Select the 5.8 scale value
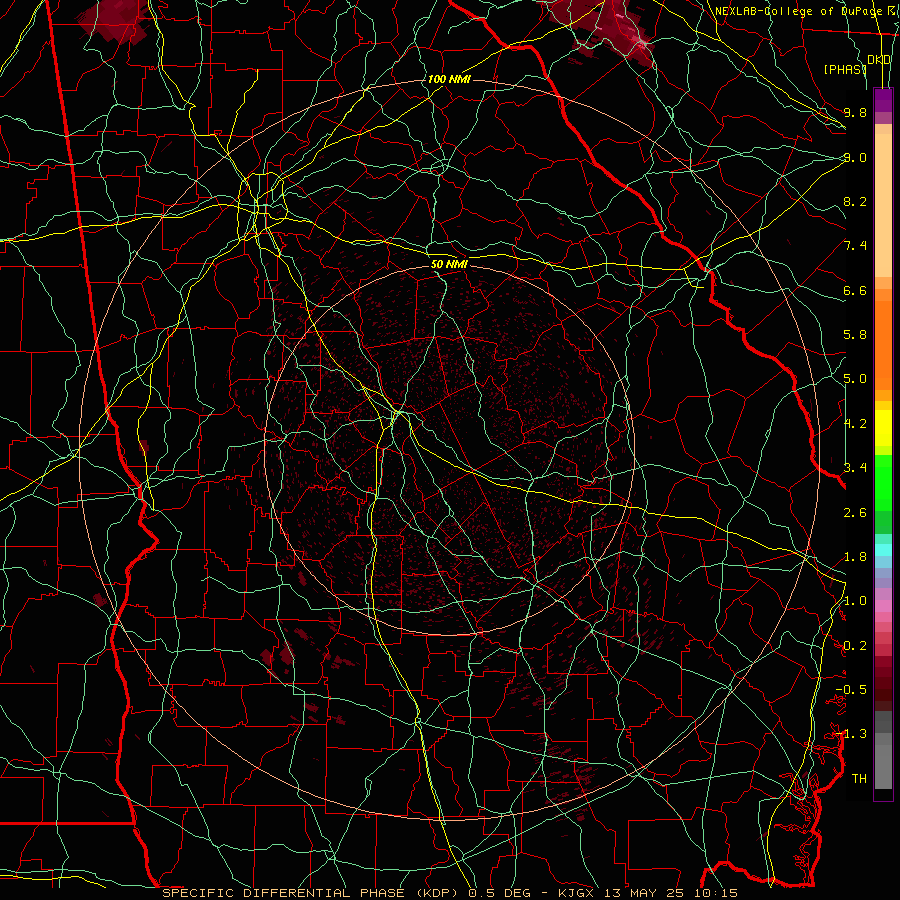 855,335
